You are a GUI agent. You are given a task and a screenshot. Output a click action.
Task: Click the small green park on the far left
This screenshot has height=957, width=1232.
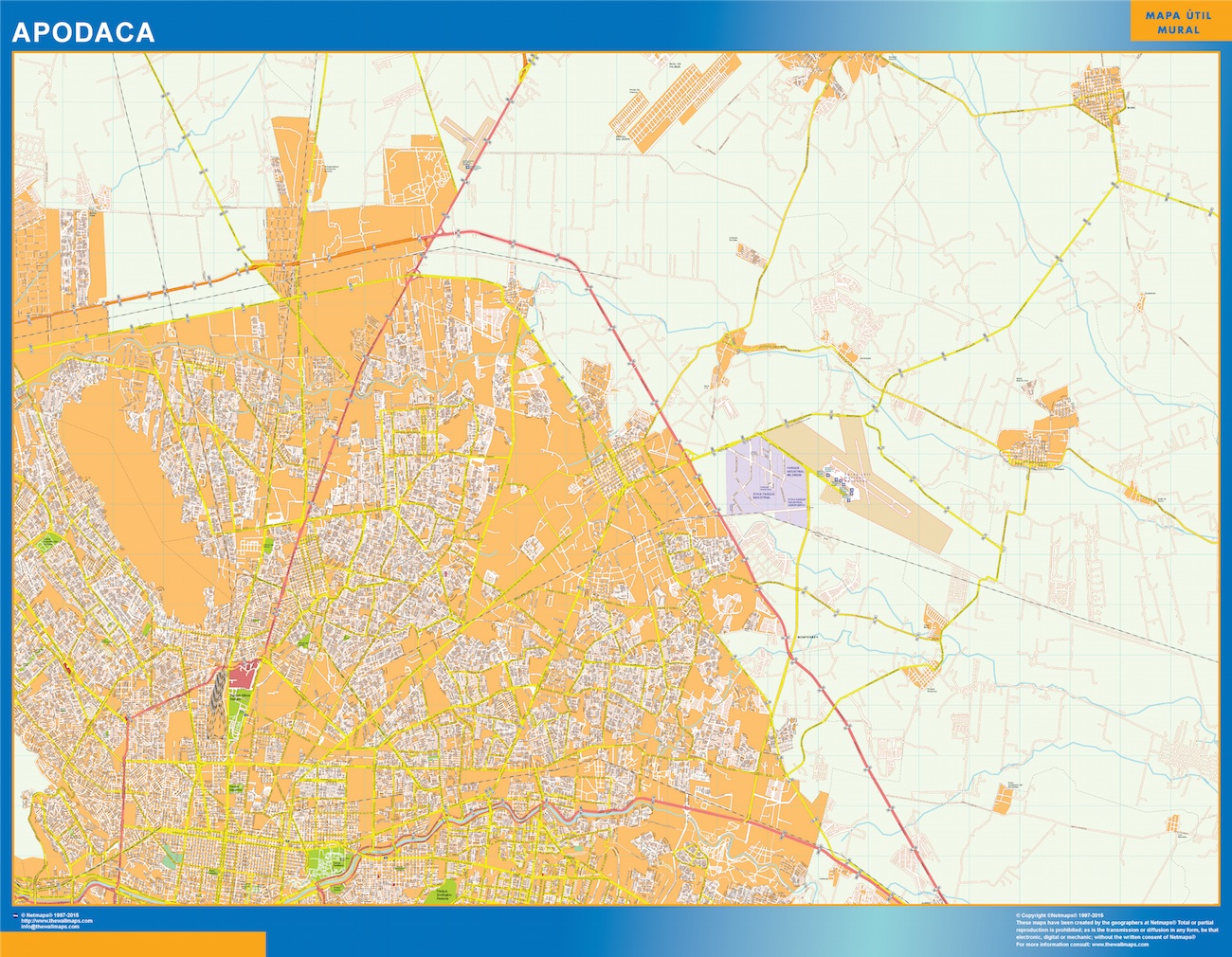(x=45, y=544)
